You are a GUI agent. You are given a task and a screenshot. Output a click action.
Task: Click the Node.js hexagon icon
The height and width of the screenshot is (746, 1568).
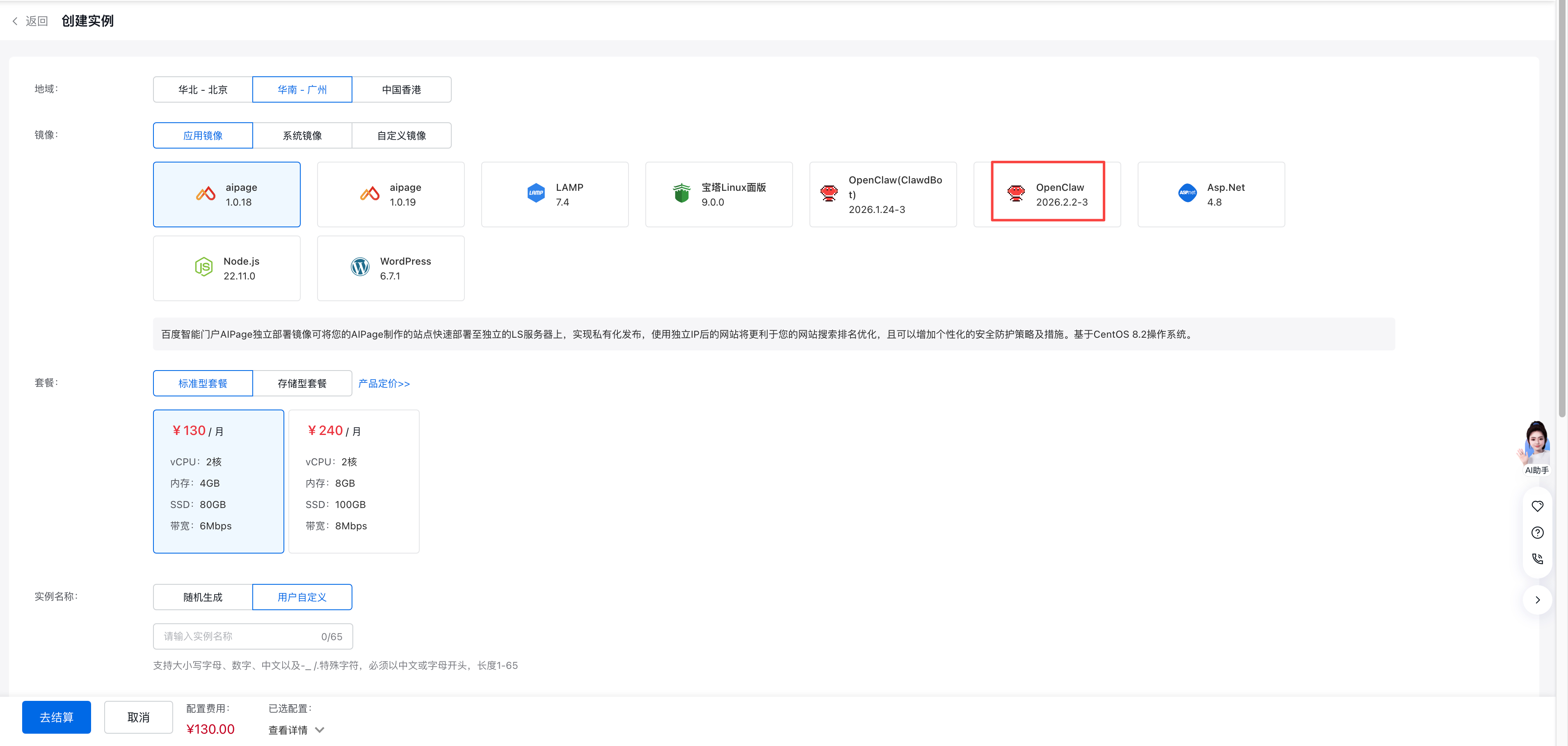click(x=203, y=268)
